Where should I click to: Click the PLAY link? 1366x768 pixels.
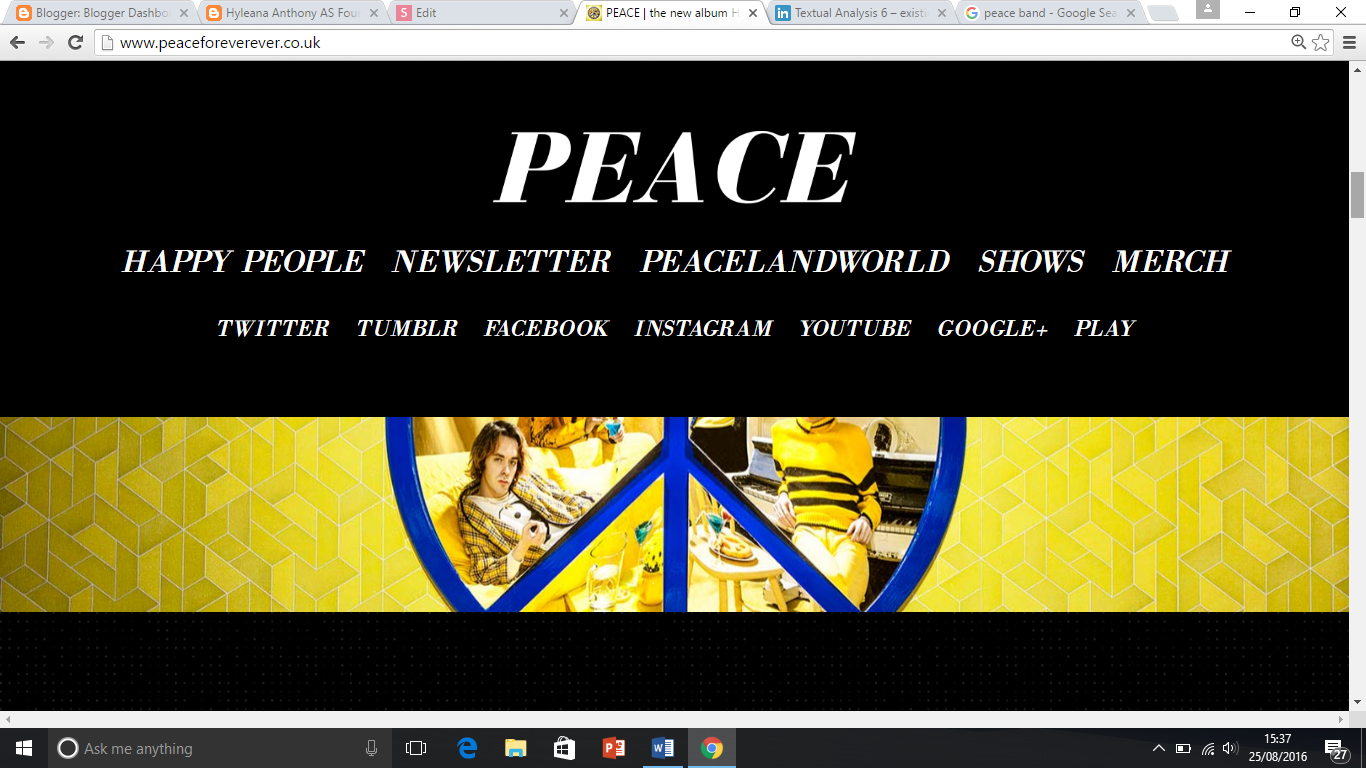coord(1105,328)
